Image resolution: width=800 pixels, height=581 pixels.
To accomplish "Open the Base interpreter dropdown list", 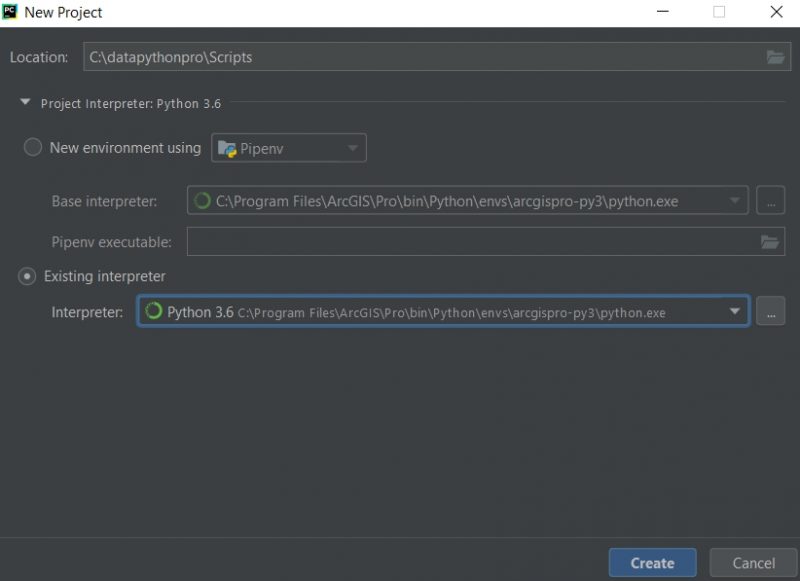I will pos(739,200).
